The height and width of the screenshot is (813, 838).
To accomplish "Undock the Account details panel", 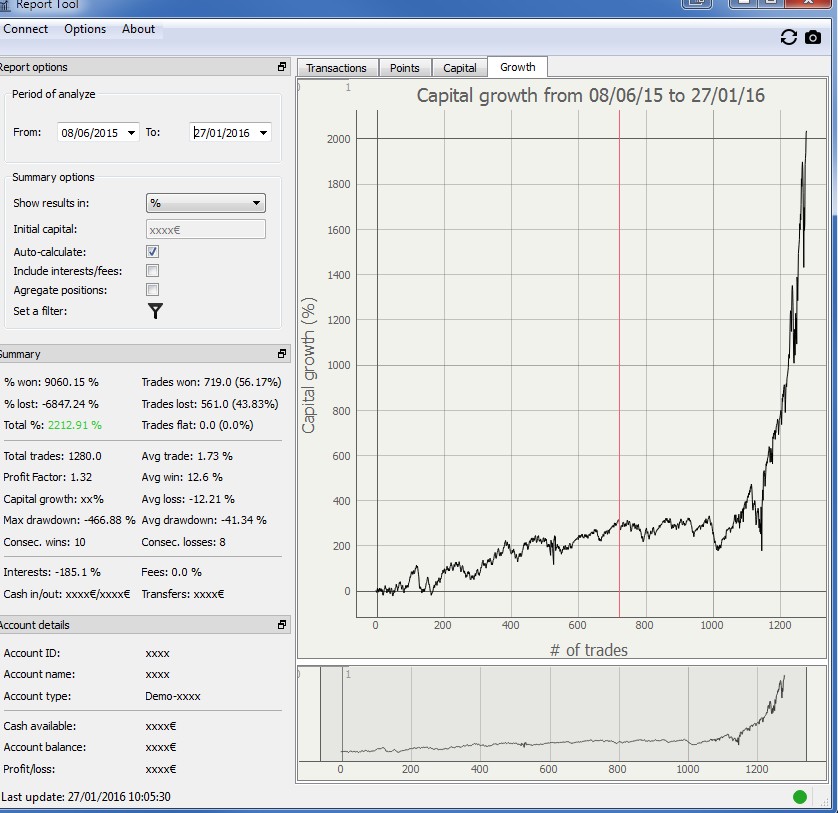I will (x=282, y=625).
